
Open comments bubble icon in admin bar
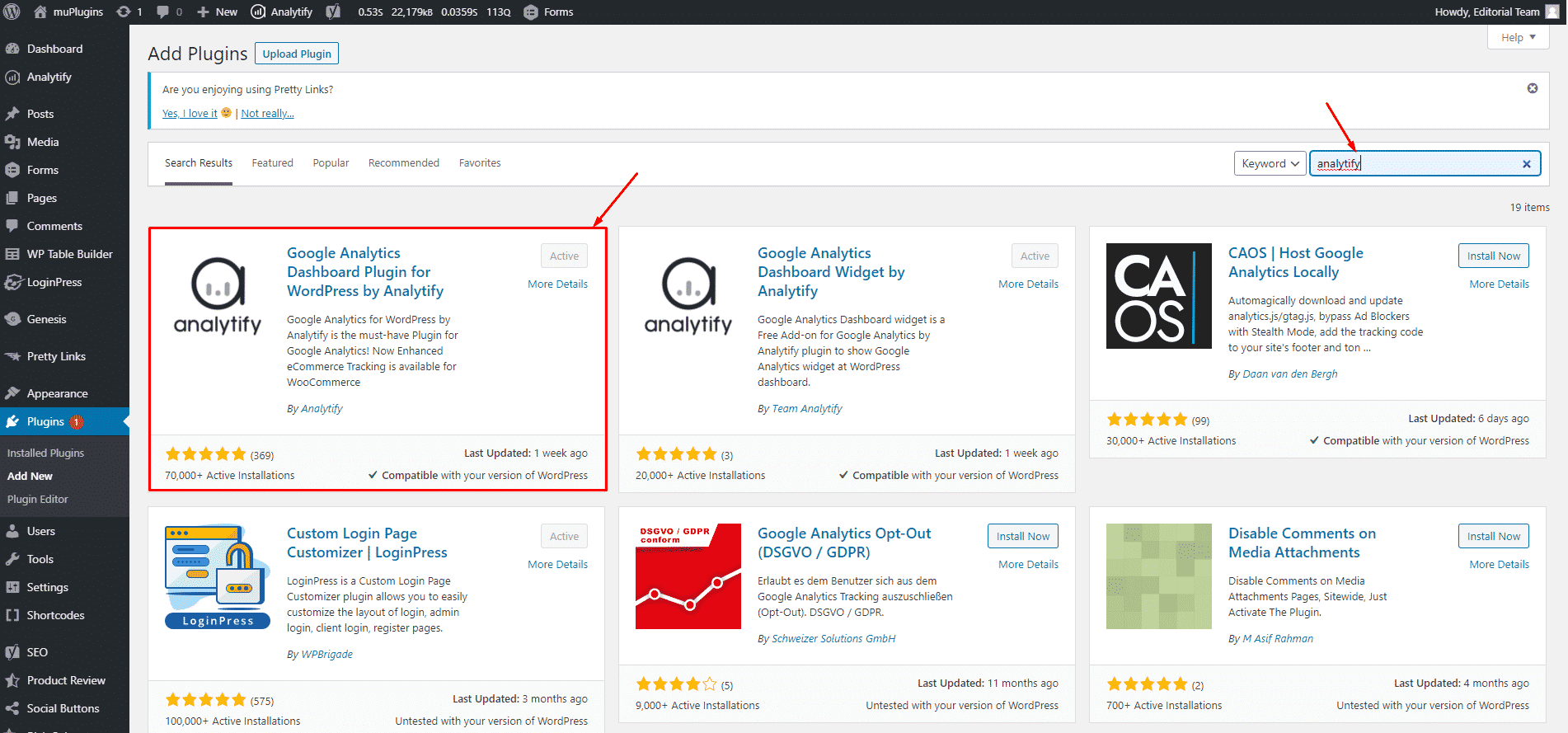(162, 12)
